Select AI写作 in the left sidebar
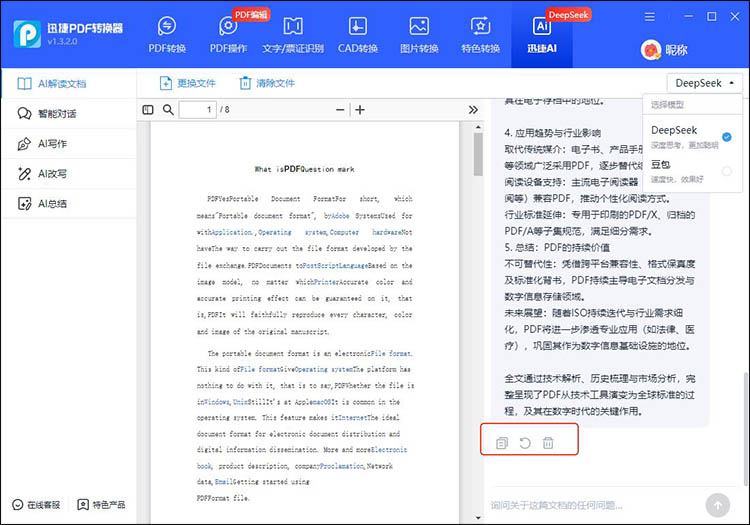Viewport: 750px width, 525px height. click(x=52, y=144)
